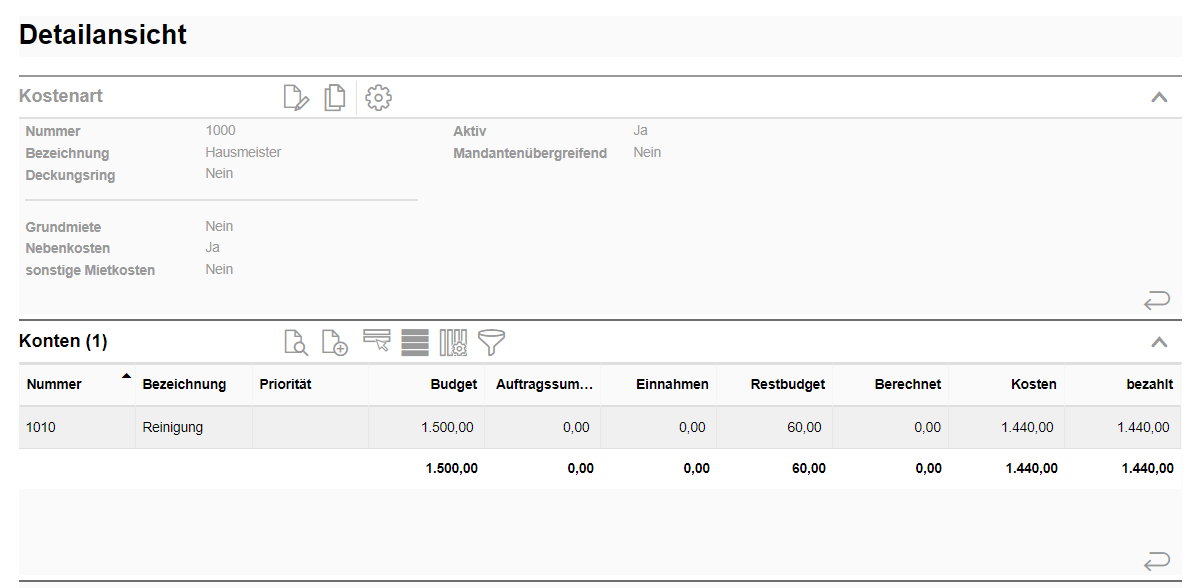1198x588 pixels.
Task: Collapse the Kostenart section chevron
Action: pos(1159,97)
